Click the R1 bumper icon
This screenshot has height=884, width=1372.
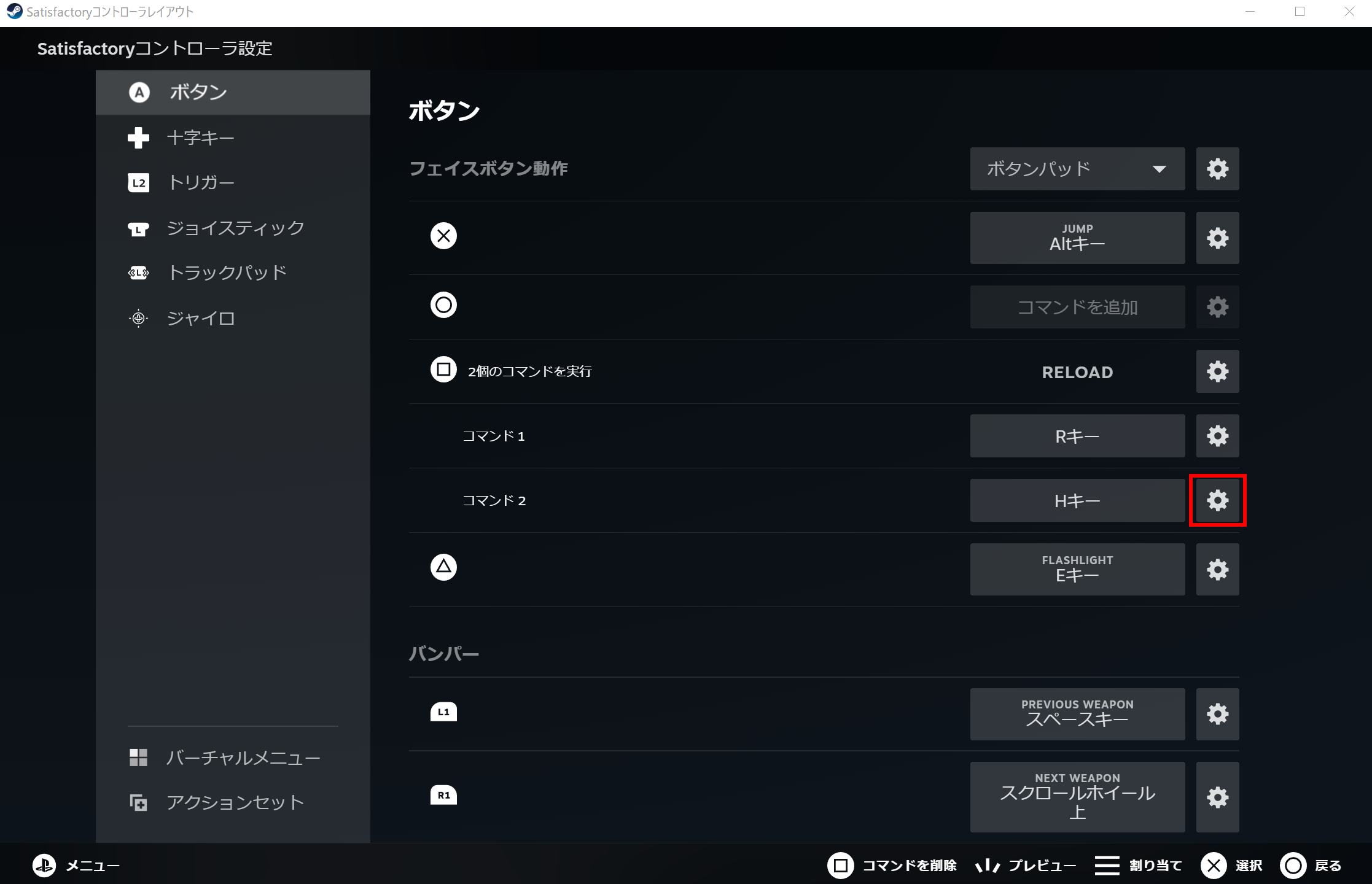click(x=443, y=795)
